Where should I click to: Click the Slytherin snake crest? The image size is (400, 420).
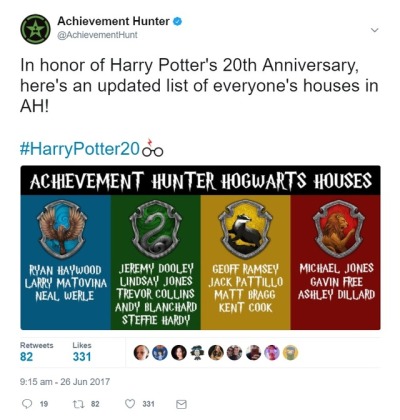pos(155,228)
